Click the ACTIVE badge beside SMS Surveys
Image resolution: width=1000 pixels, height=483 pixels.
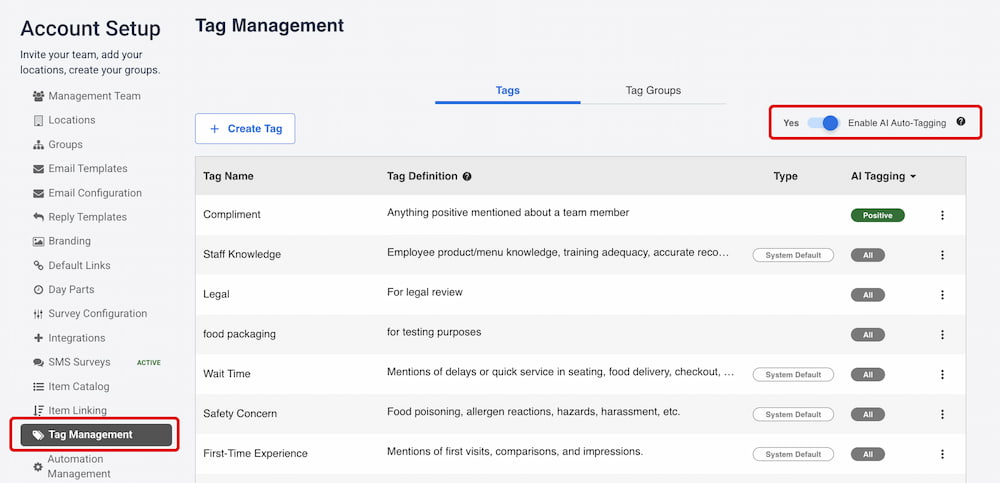[149, 363]
